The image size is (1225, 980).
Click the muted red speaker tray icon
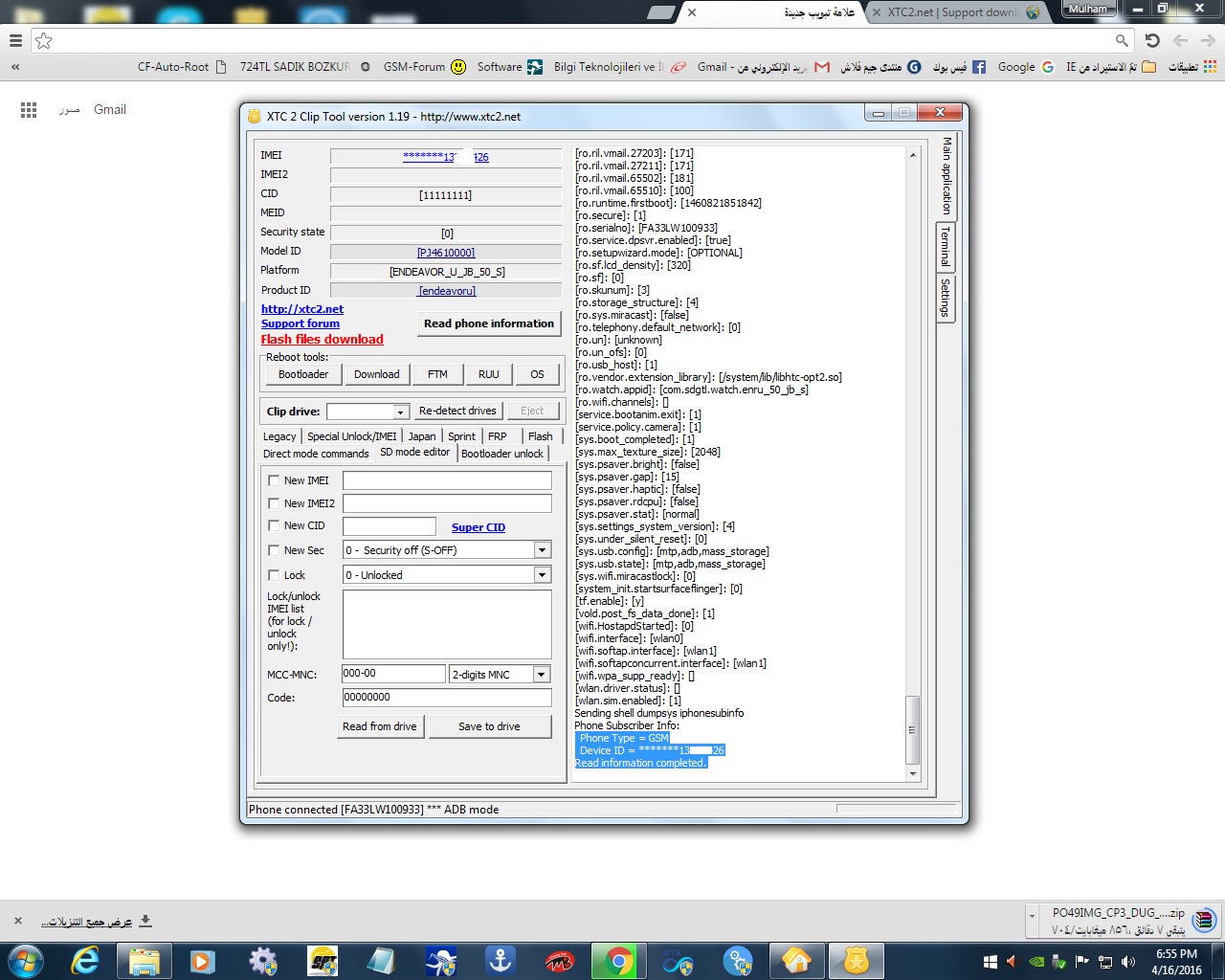(x=1012, y=962)
